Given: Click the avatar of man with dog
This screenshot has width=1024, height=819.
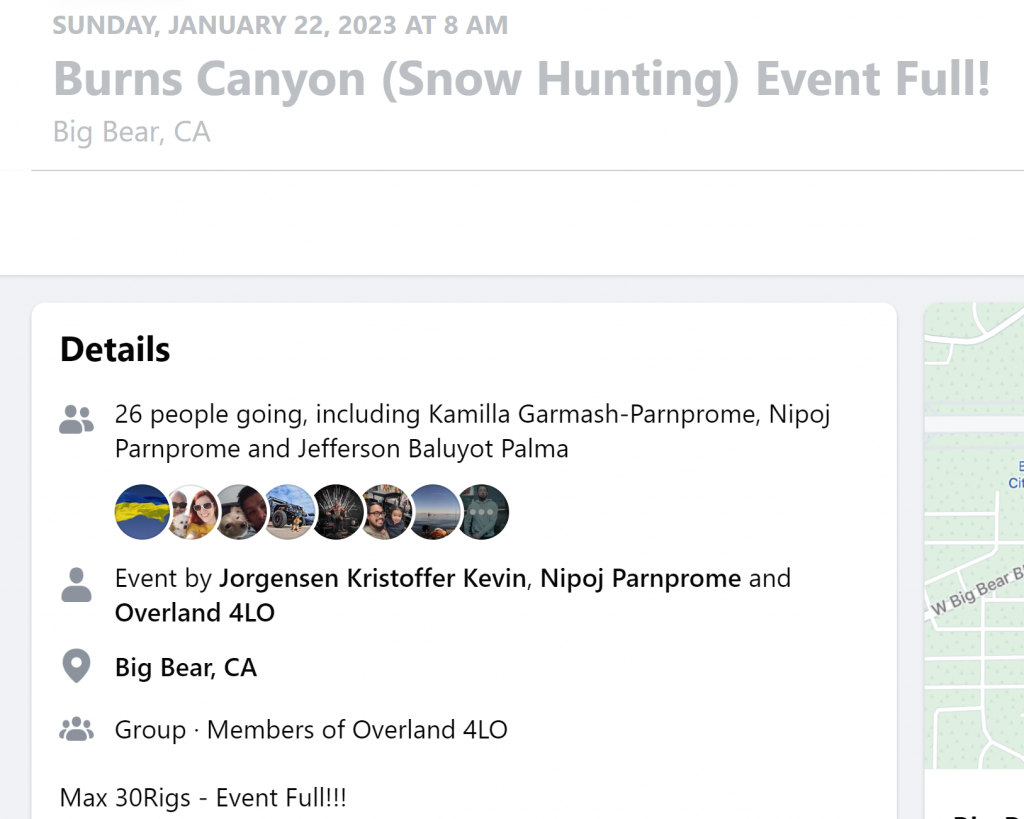Looking at the screenshot, I should [240, 512].
